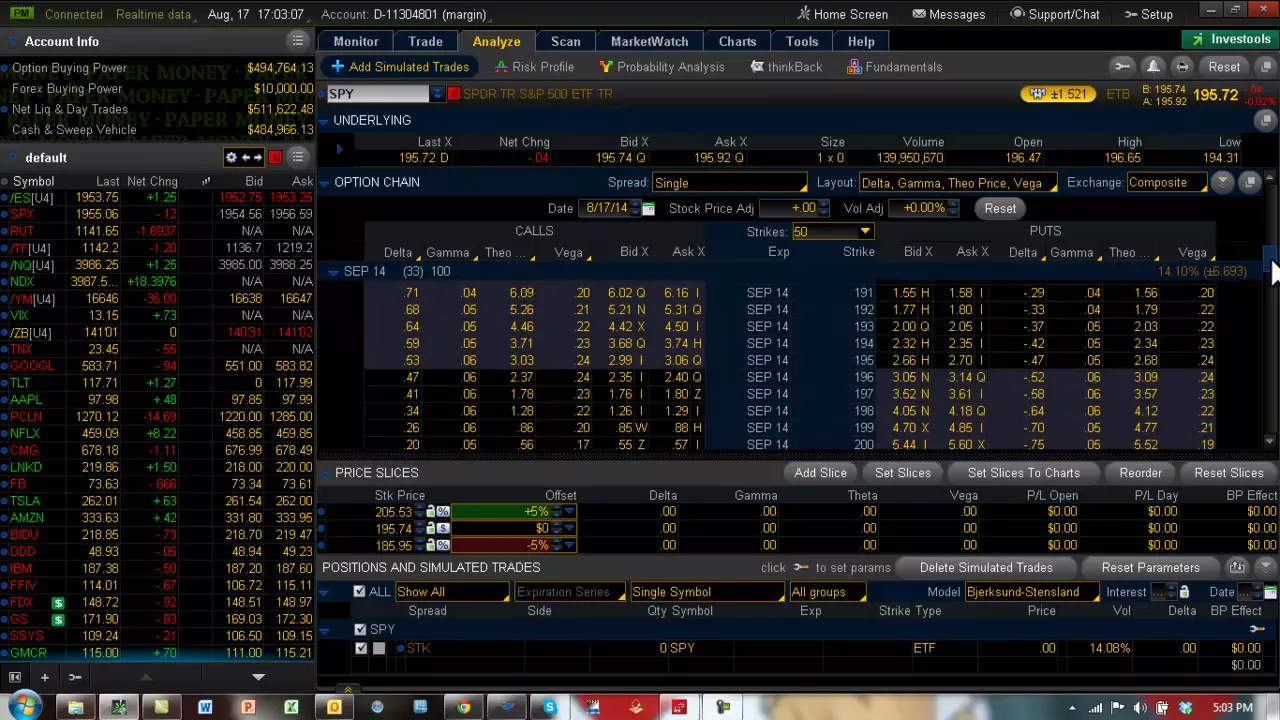The width and height of the screenshot is (1280, 720).
Task: Increase Stock Price Adj stepper
Action: click(824, 204)
